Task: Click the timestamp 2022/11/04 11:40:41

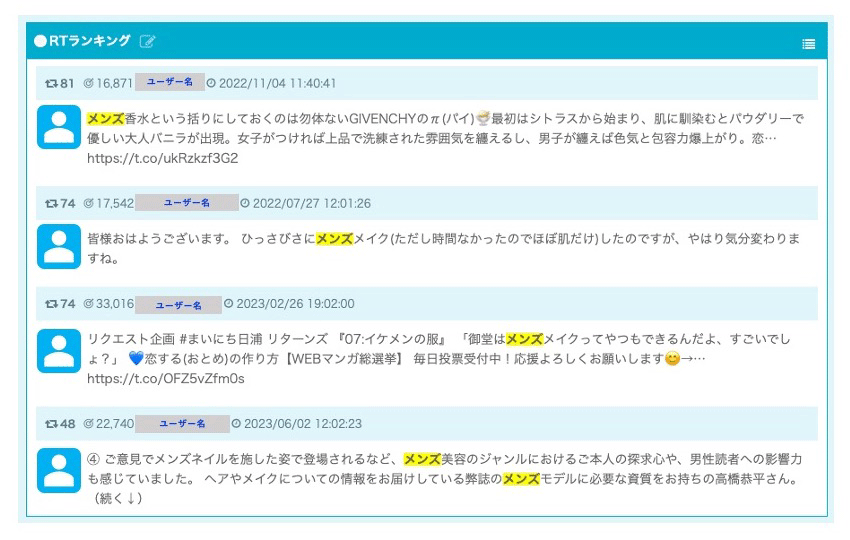Action: point(276,83)
